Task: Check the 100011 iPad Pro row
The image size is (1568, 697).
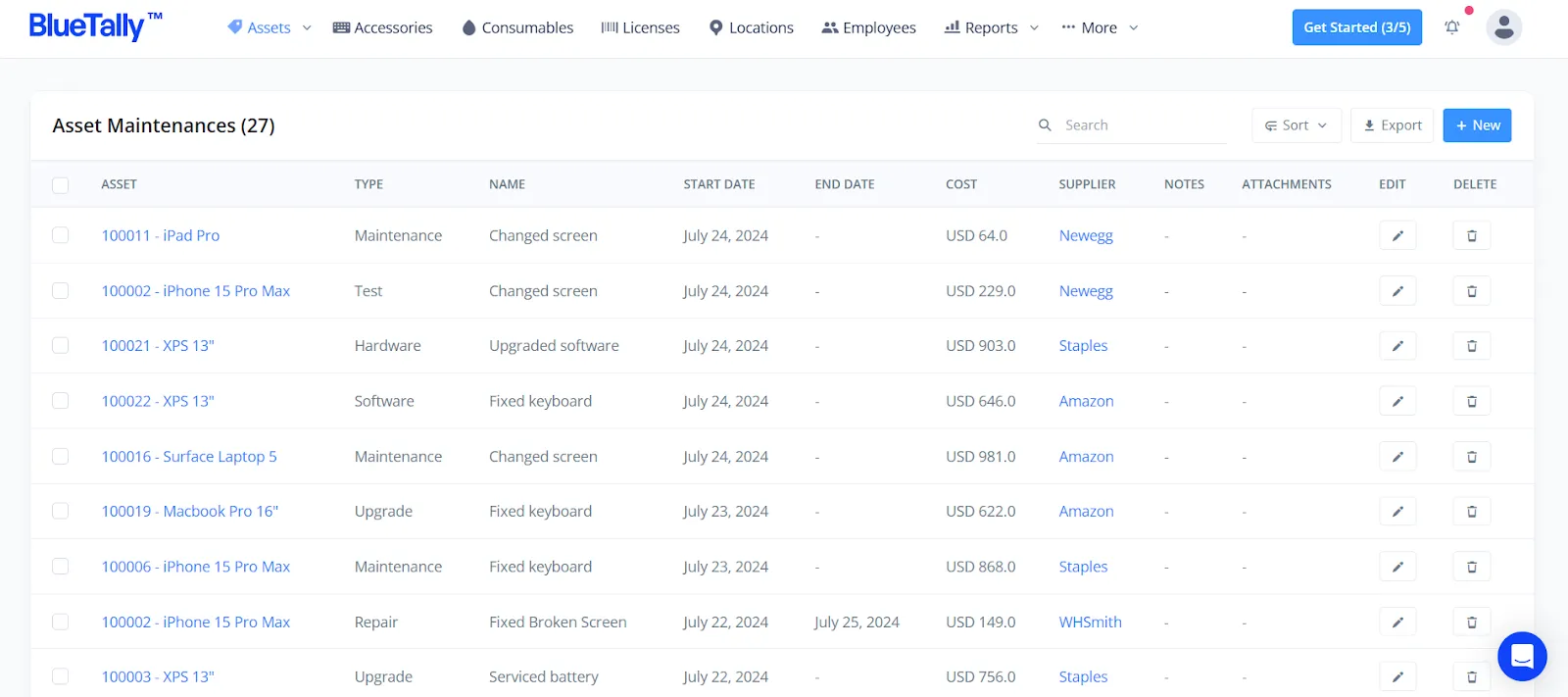Action: pos(61,235)
